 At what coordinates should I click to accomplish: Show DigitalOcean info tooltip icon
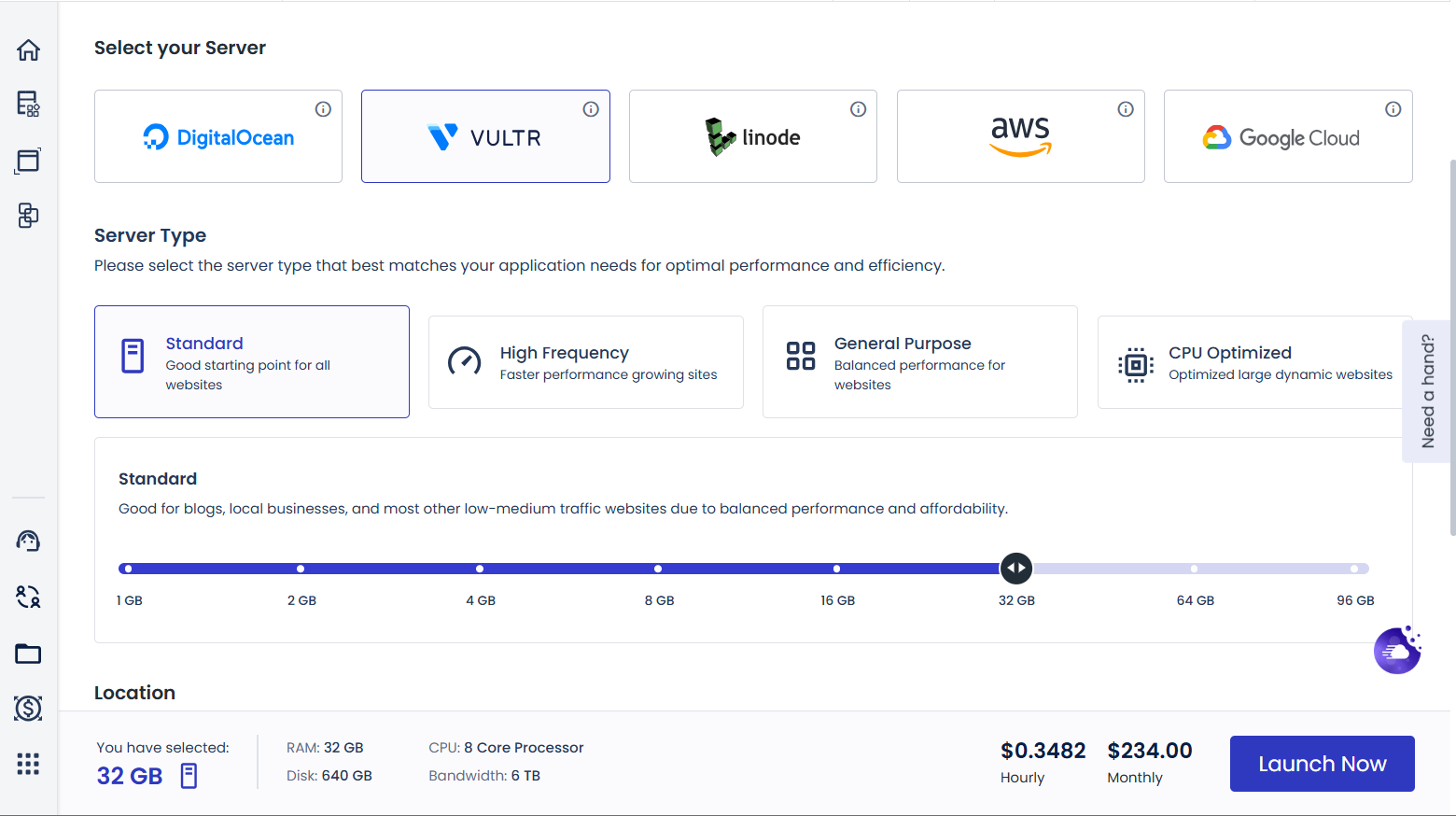click(x=323, y=109)
